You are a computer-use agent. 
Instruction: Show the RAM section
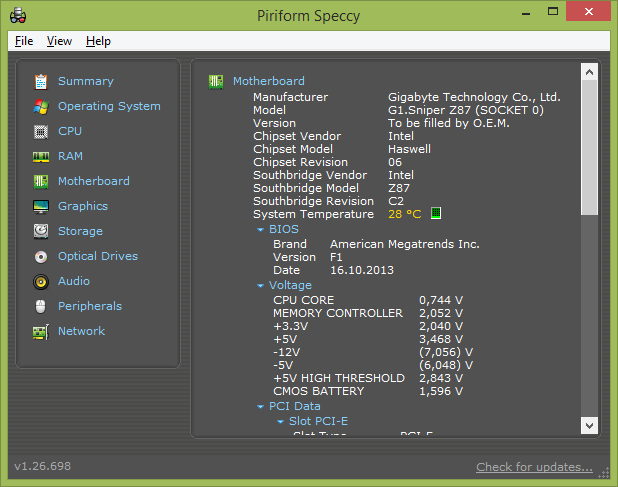point(70,156)
